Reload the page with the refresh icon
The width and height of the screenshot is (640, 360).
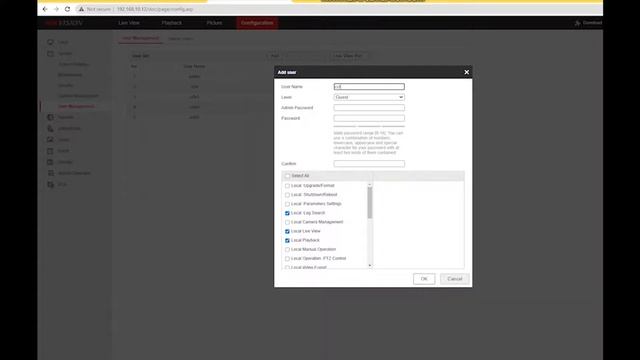[67, 9]
